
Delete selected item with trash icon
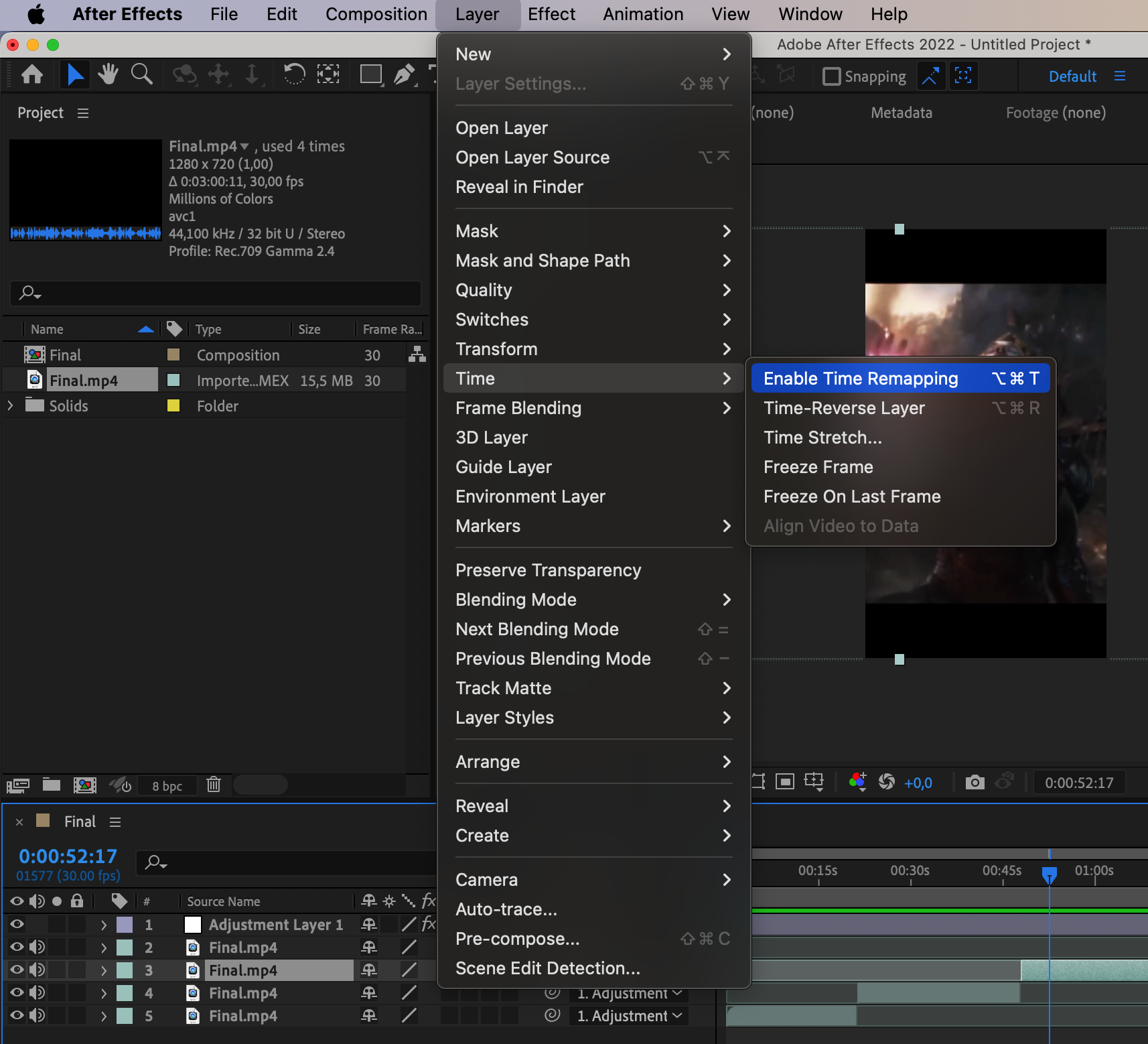[214, 785]
